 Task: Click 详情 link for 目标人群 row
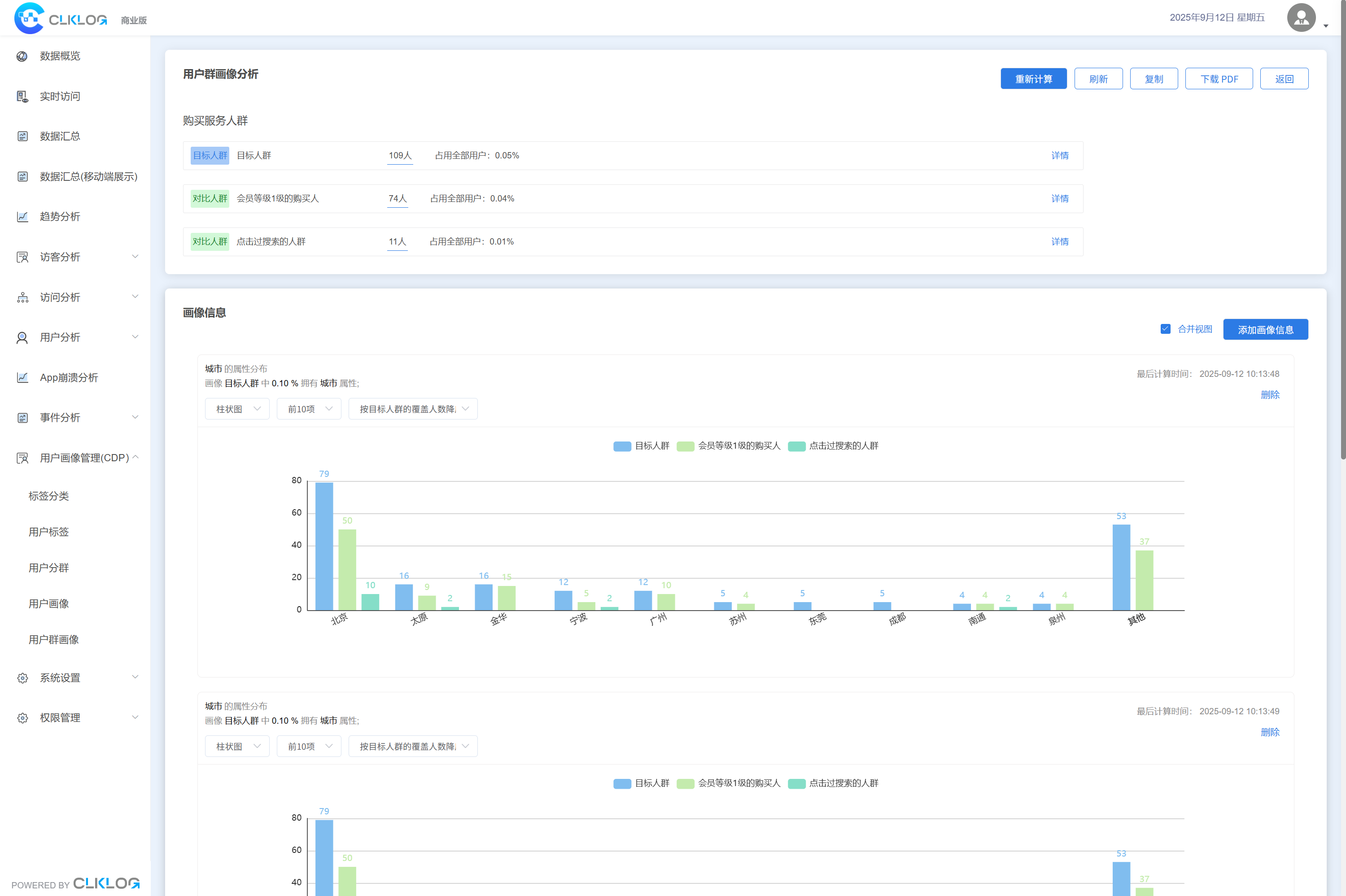[x=1060, y=155]
